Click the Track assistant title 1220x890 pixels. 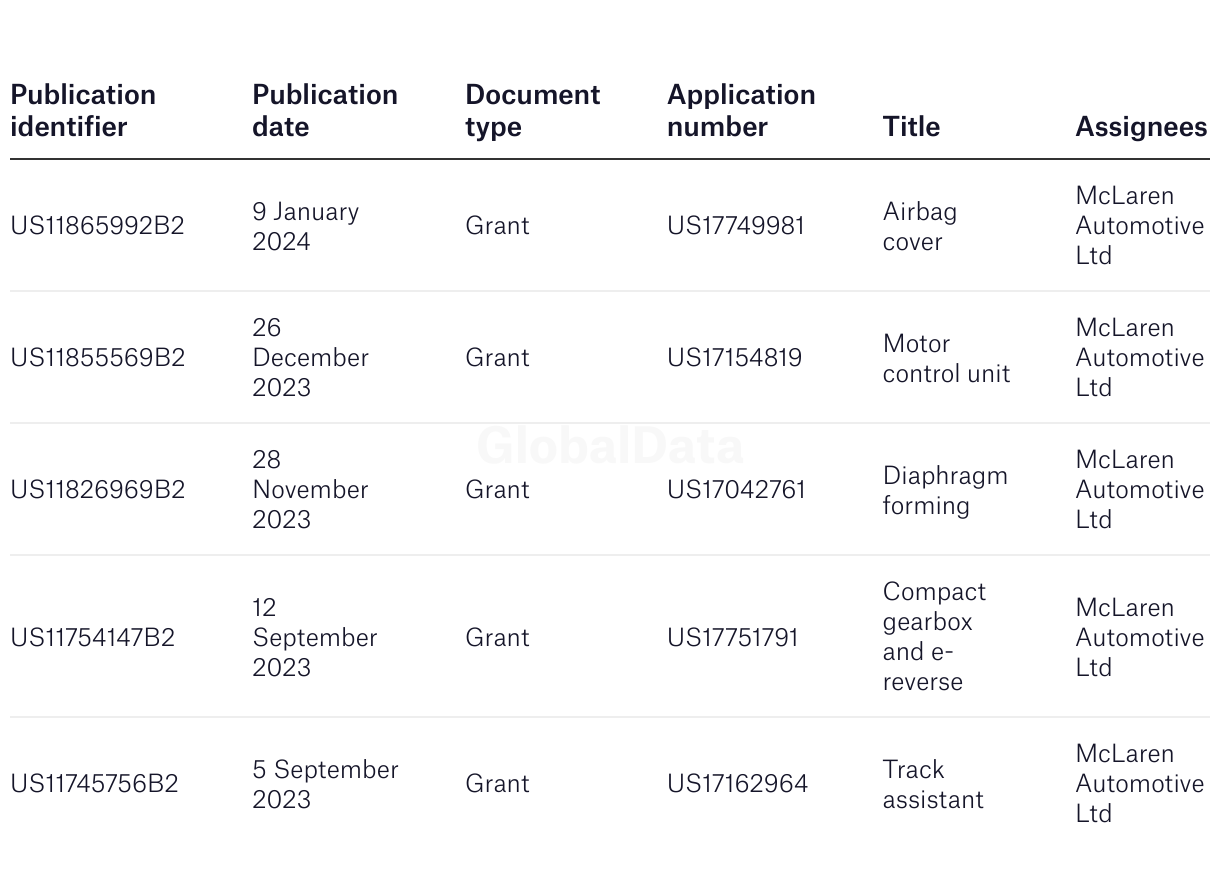(933, 784)
